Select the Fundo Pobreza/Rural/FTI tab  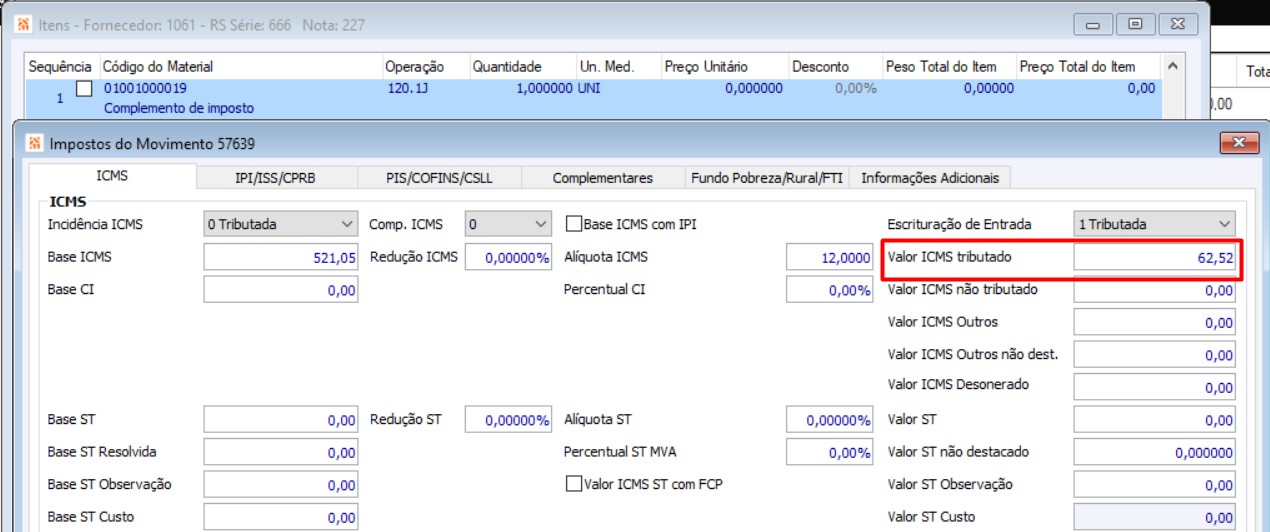click(766, 178)
